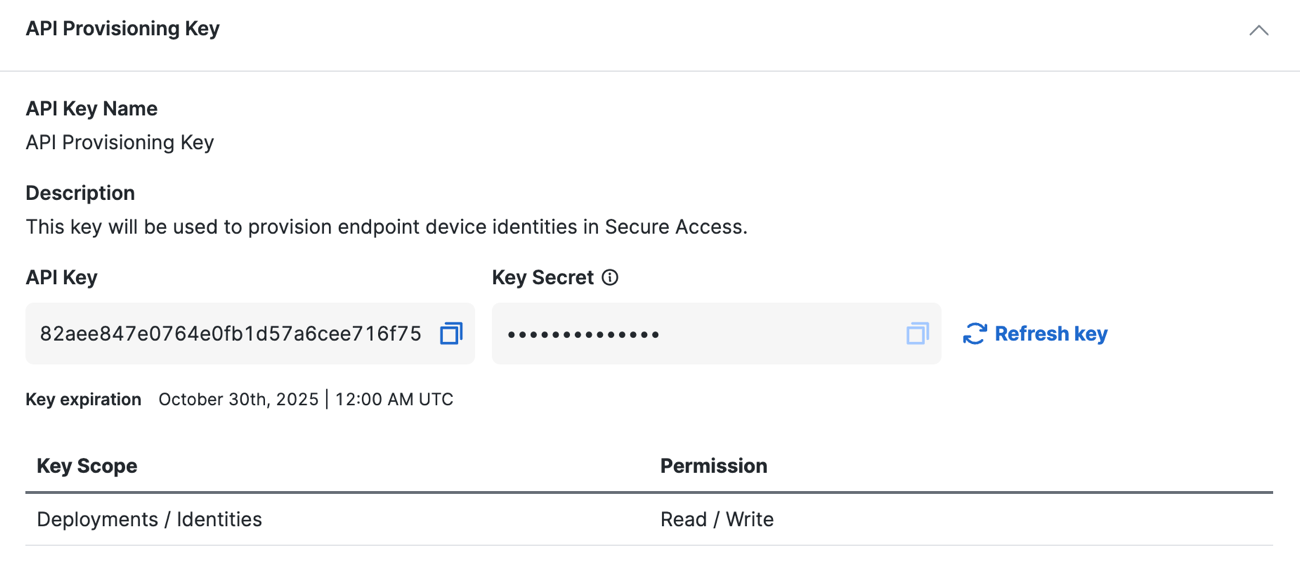This screenshot has height=570, width=1300.
Task: Click the Key Scope column header
Action: coord(87,466)
